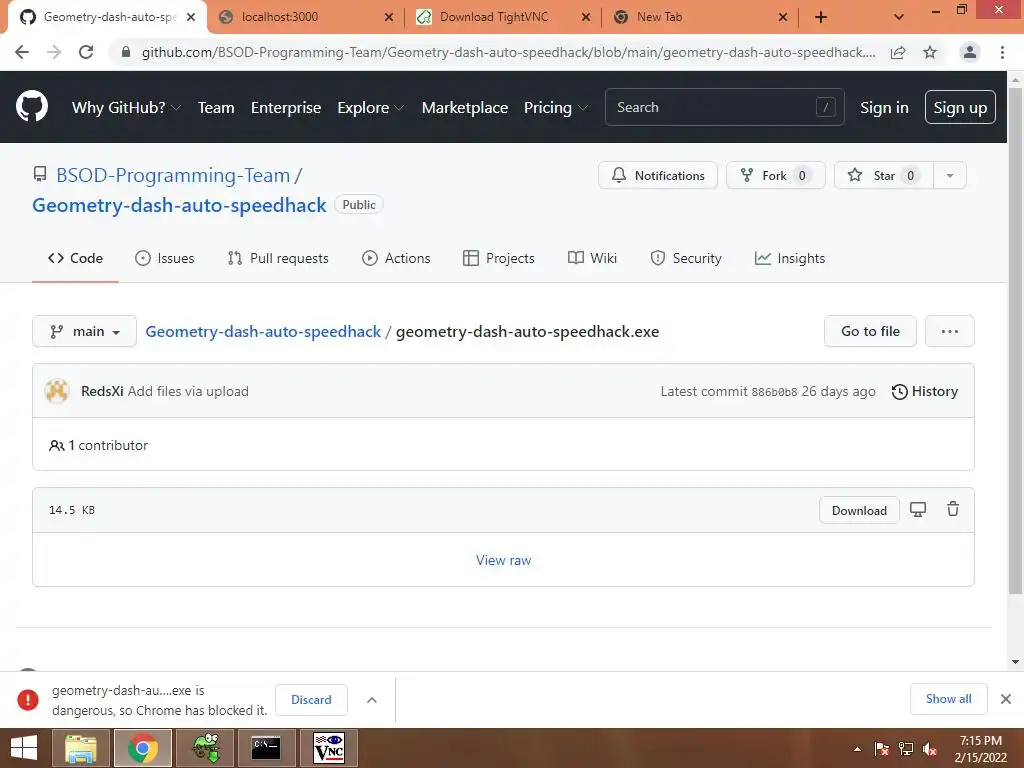Open the Issues tab
1024x768 pixels.
pos(165,258)
